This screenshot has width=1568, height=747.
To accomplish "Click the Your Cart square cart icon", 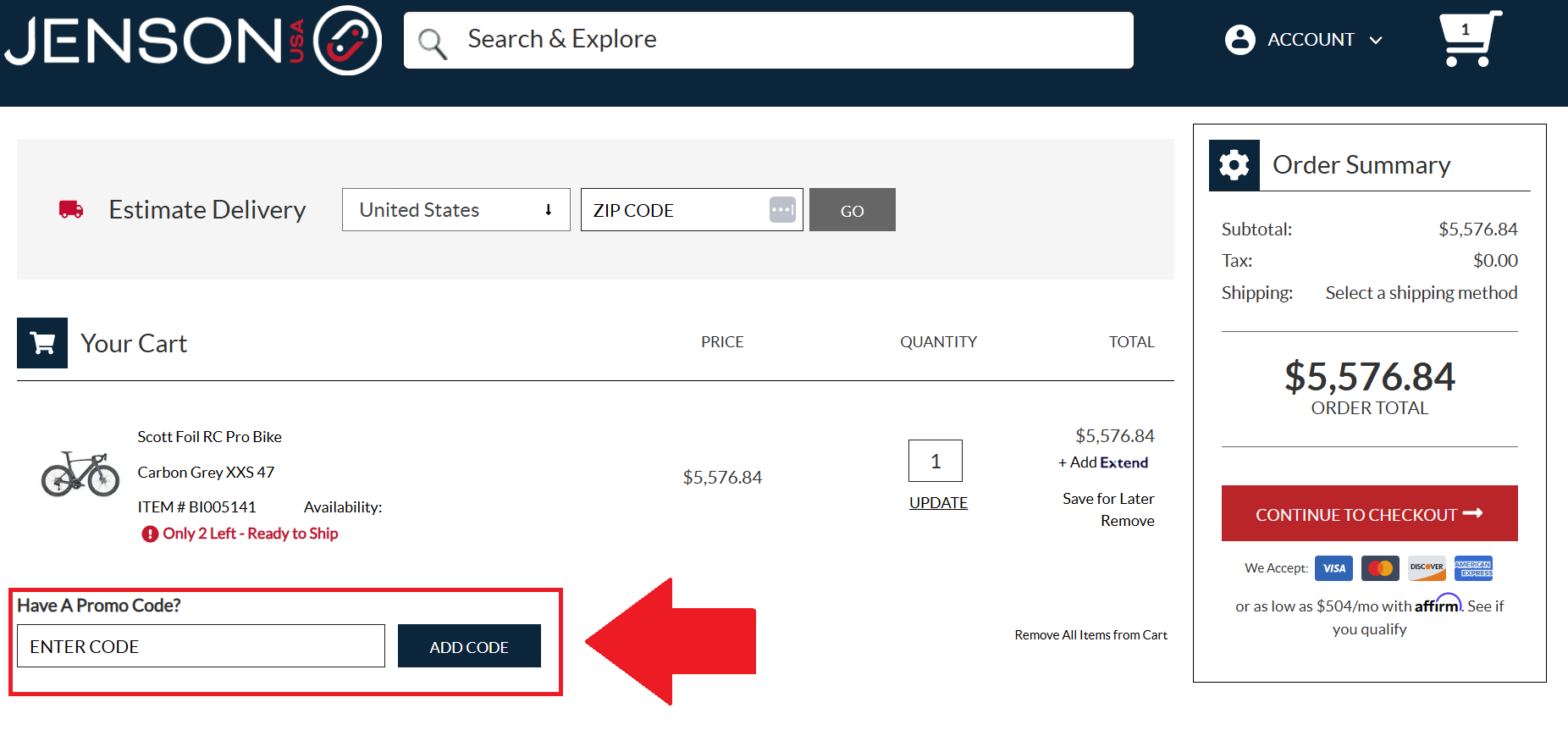I will point(42,343).
